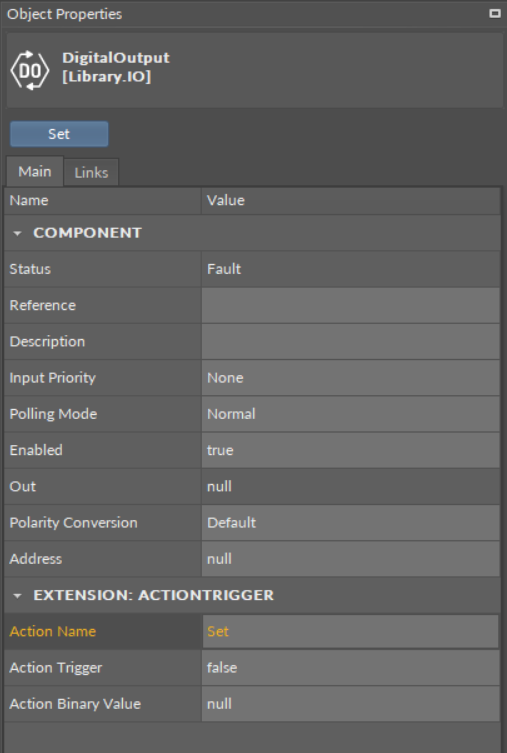Toggle the Action Trigger false value
Viewport: 507px width, 753px height.
click(x=350, y=668)
